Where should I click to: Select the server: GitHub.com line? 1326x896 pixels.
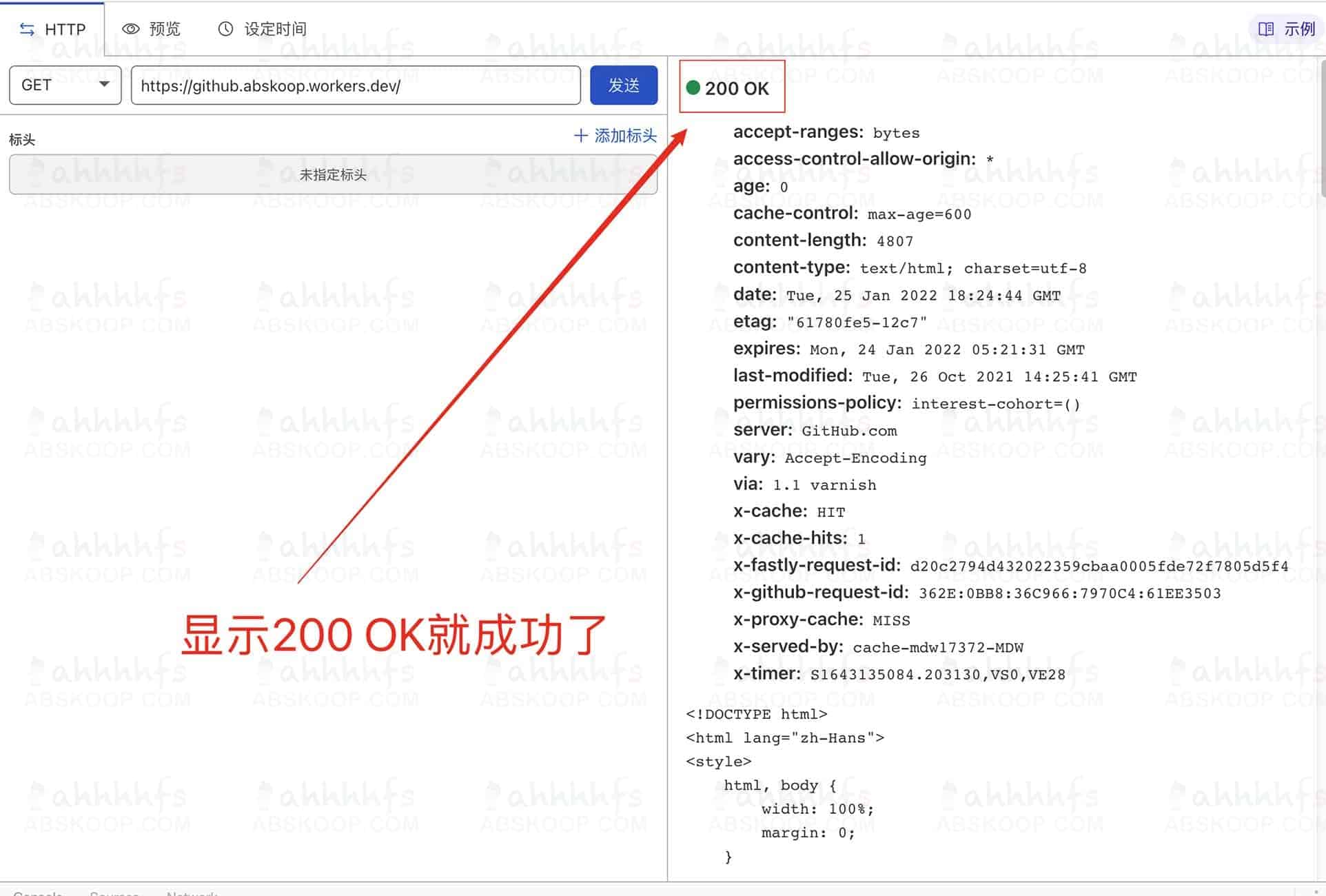coord(815,430)
